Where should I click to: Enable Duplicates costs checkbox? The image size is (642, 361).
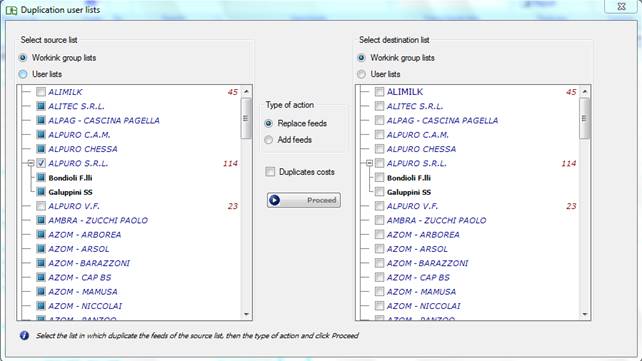pos(270,172)
